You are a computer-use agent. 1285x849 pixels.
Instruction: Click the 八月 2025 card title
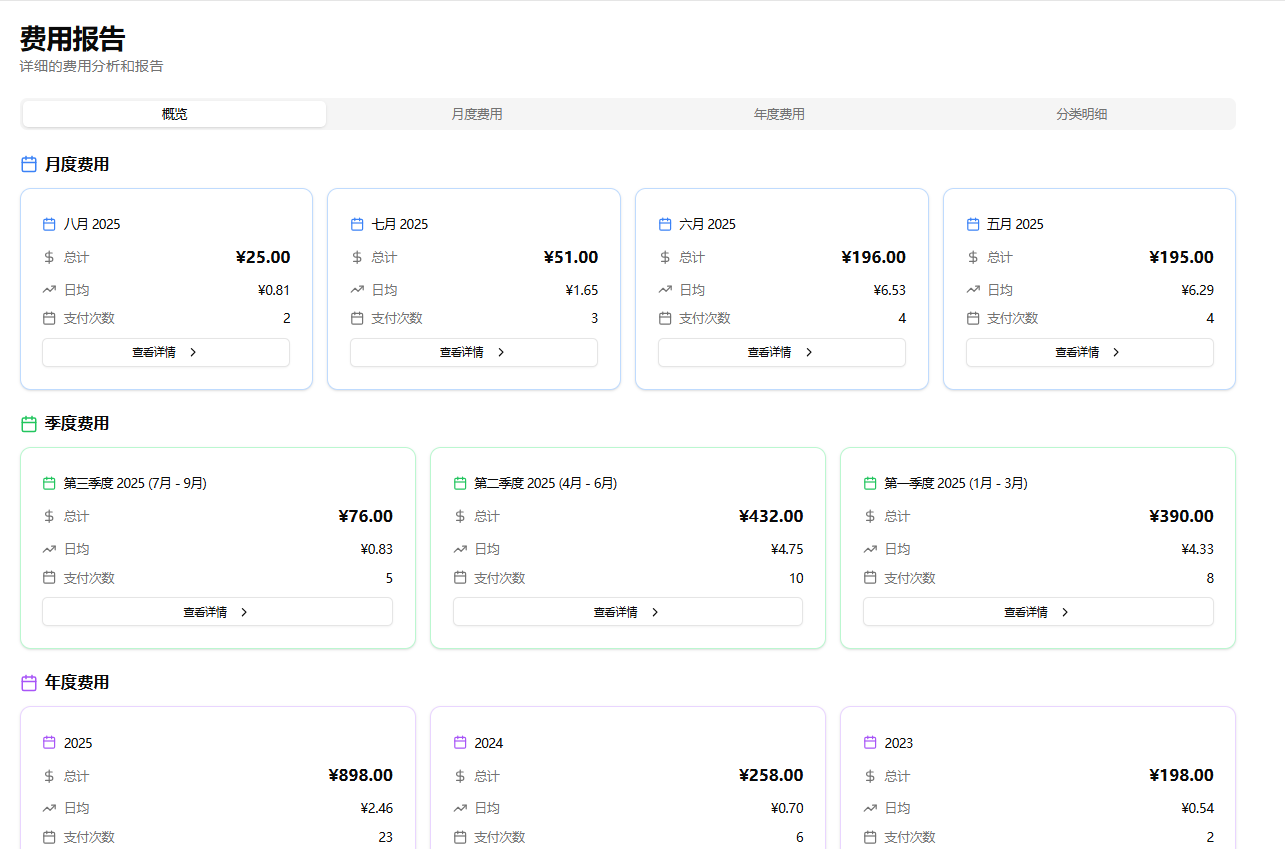pyautogui.click(x=92, y=224)
